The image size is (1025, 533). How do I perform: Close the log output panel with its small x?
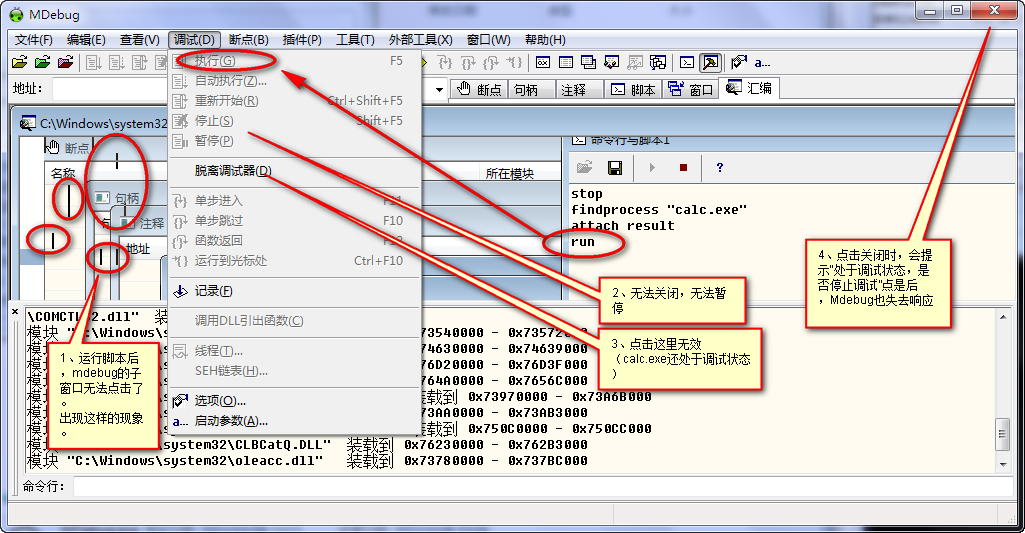[16, 312]
